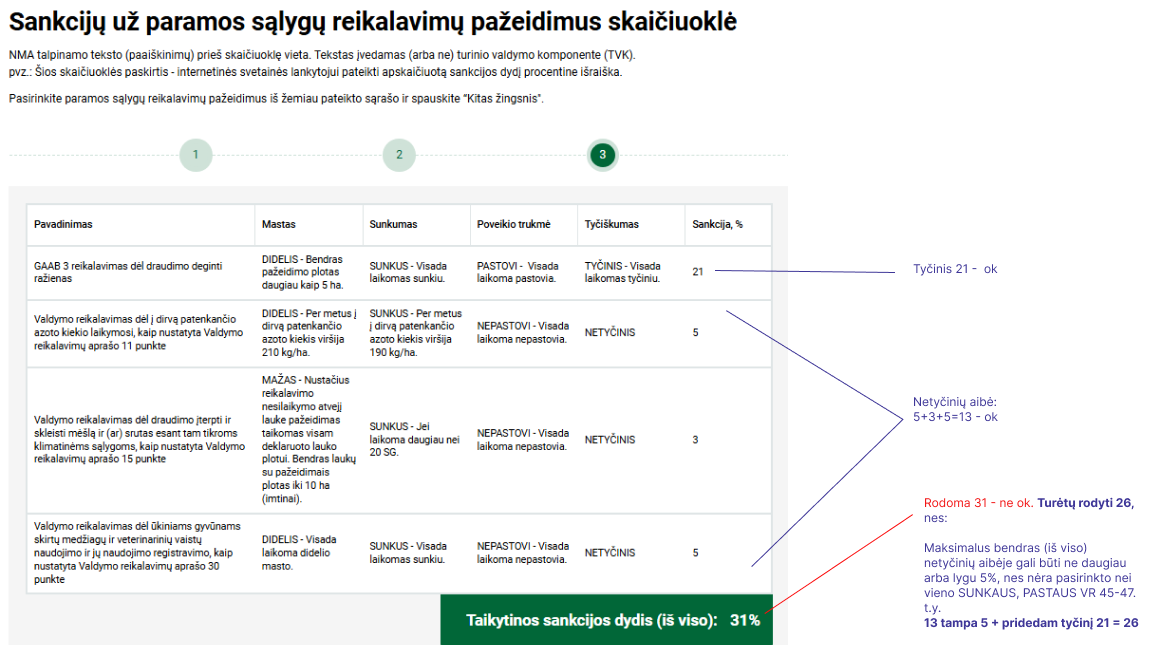Click the Sunkumas column header
Screen dimensions: 1160x645
[x=393, y=225]
